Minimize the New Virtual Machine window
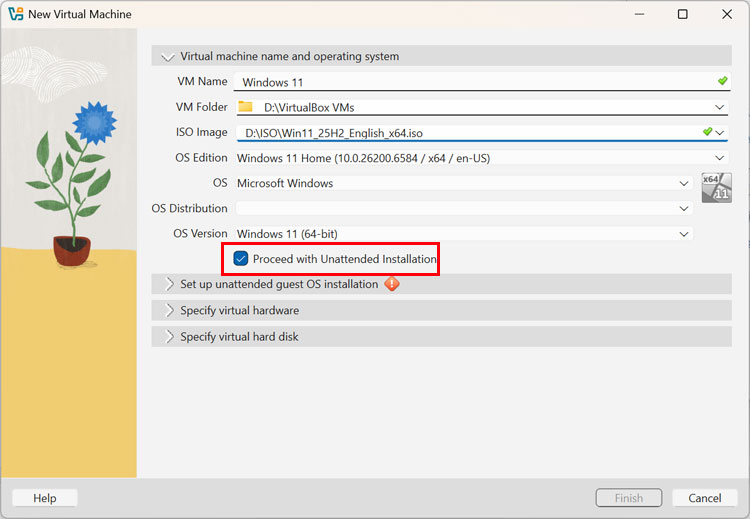The width and height of the screenshot is (750, 519). coord(640,14)
